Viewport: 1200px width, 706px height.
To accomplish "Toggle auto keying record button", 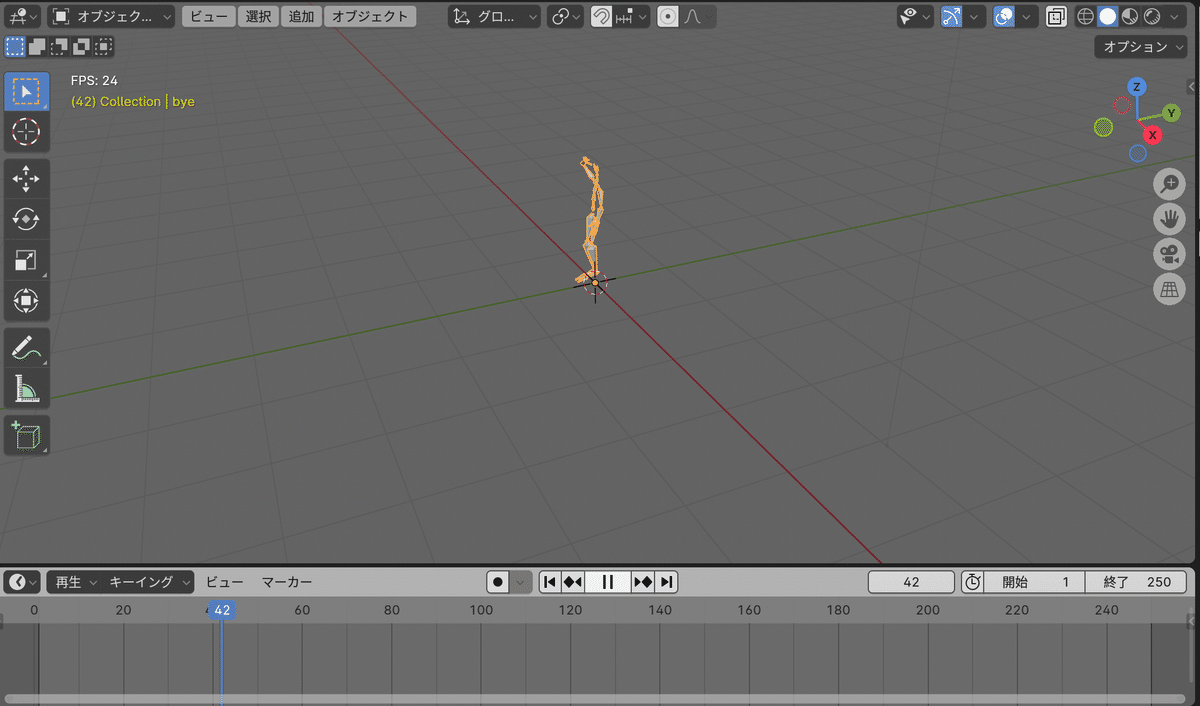I will pyautogui.click(x=498, y=582).
